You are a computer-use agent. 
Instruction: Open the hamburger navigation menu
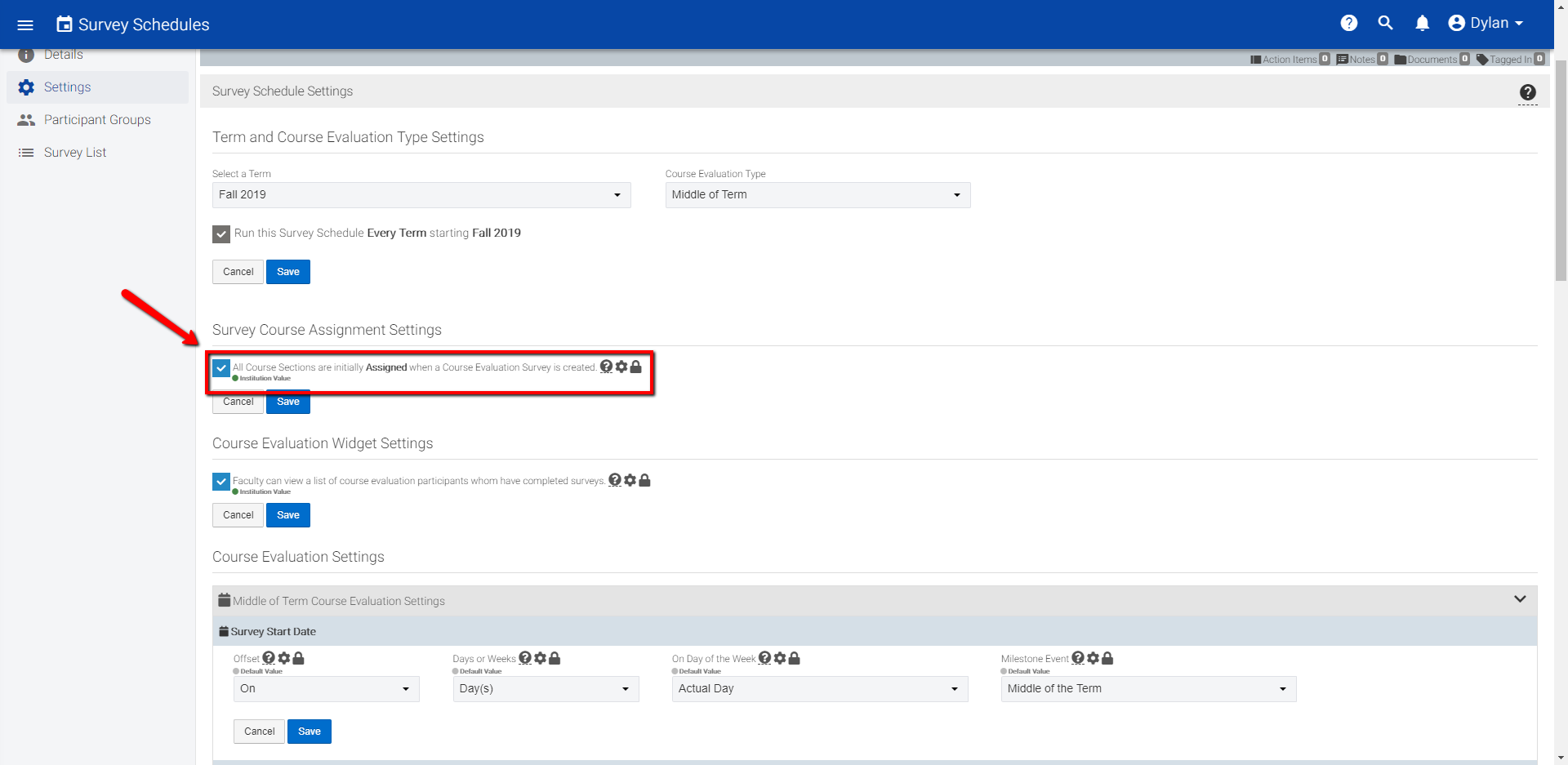click(x=25, y=24)
